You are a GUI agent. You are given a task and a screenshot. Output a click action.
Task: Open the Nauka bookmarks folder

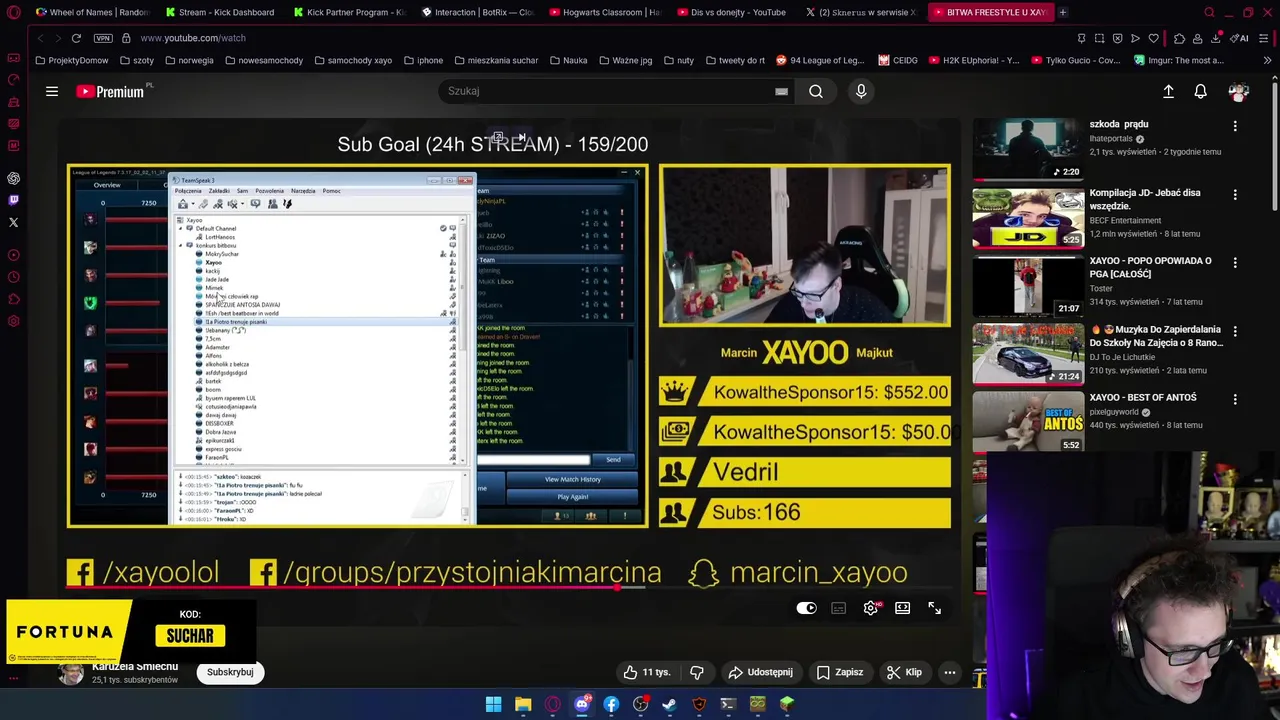pyautogui.click(x=568, y=60)
